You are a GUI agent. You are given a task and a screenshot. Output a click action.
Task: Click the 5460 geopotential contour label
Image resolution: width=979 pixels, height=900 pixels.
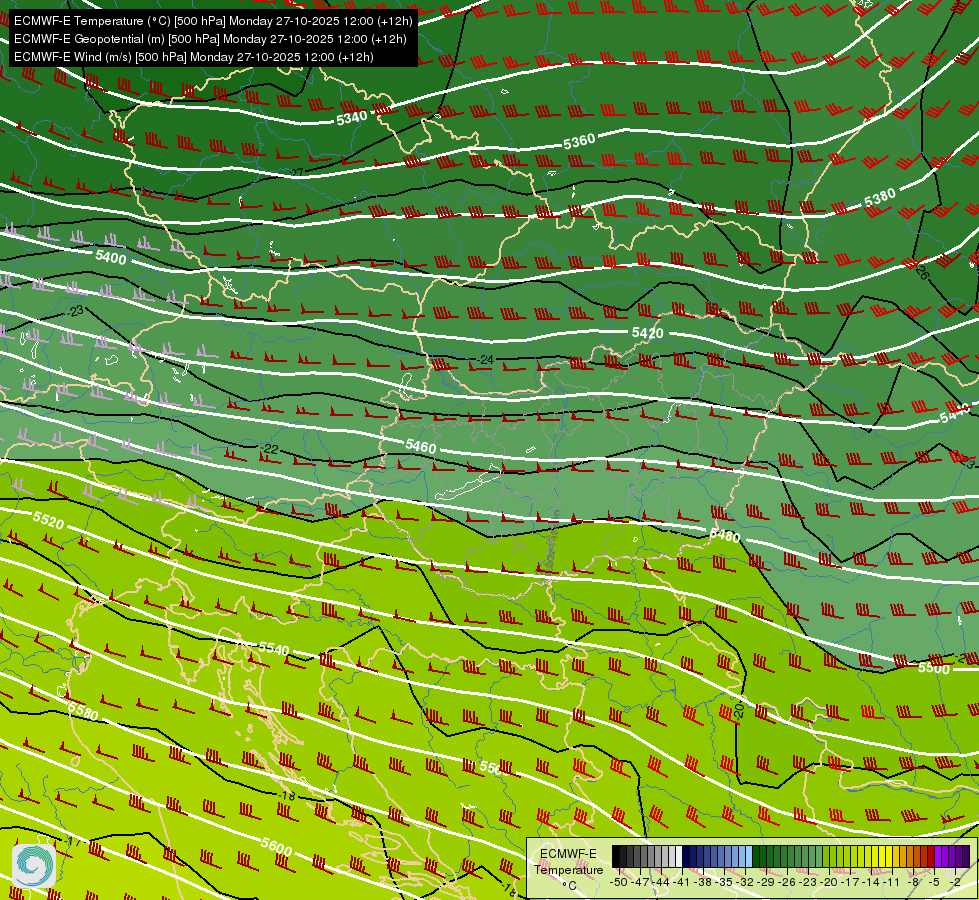point(421,446)
